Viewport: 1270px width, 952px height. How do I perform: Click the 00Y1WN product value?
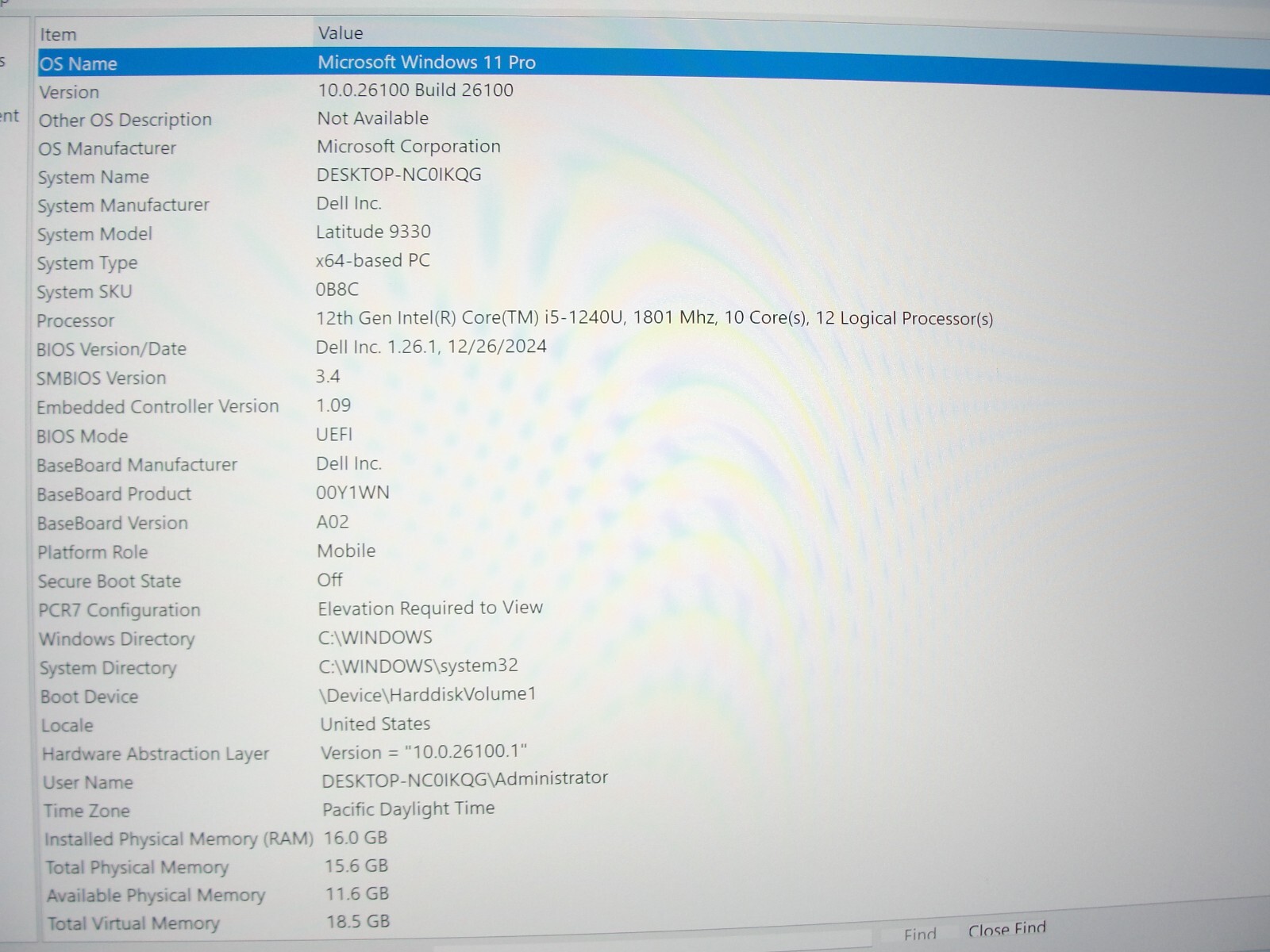click(352, 493)
